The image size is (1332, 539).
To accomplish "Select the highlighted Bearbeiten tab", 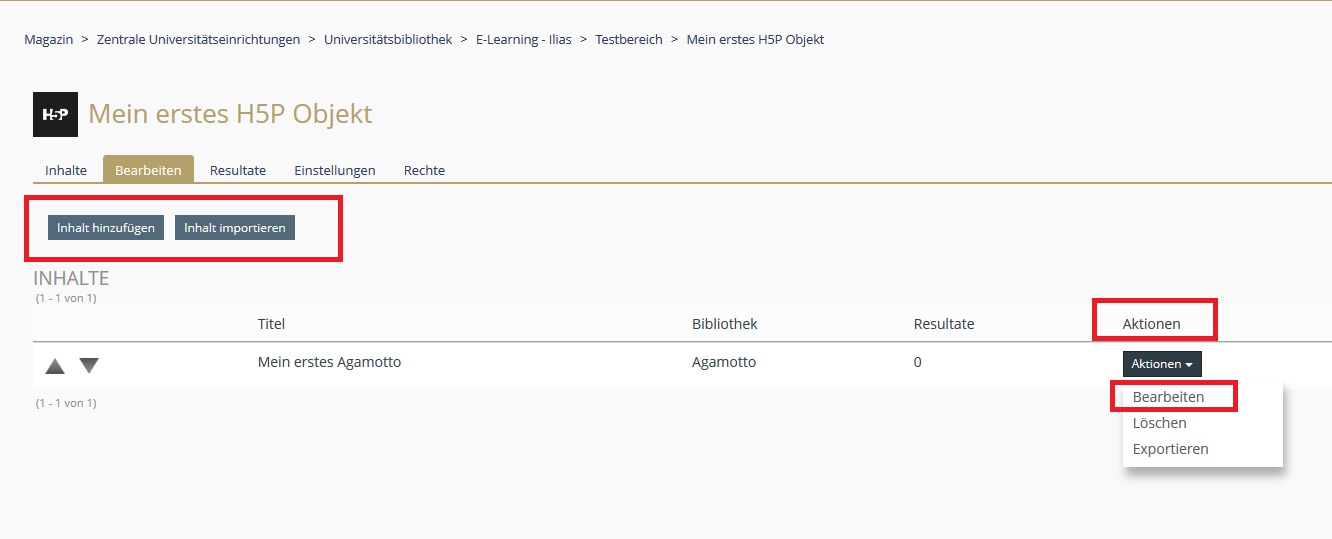I will click(148, 170).
